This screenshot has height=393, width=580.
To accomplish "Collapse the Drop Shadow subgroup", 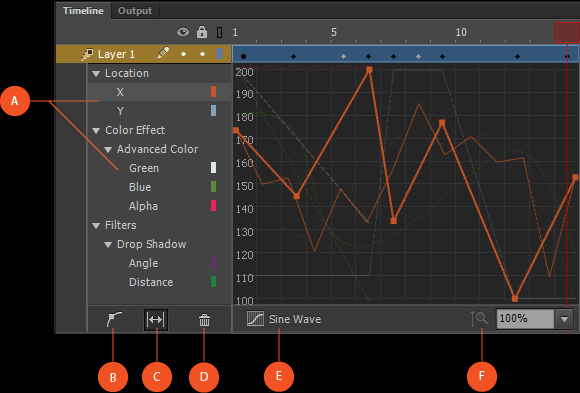I will (108, 245).
